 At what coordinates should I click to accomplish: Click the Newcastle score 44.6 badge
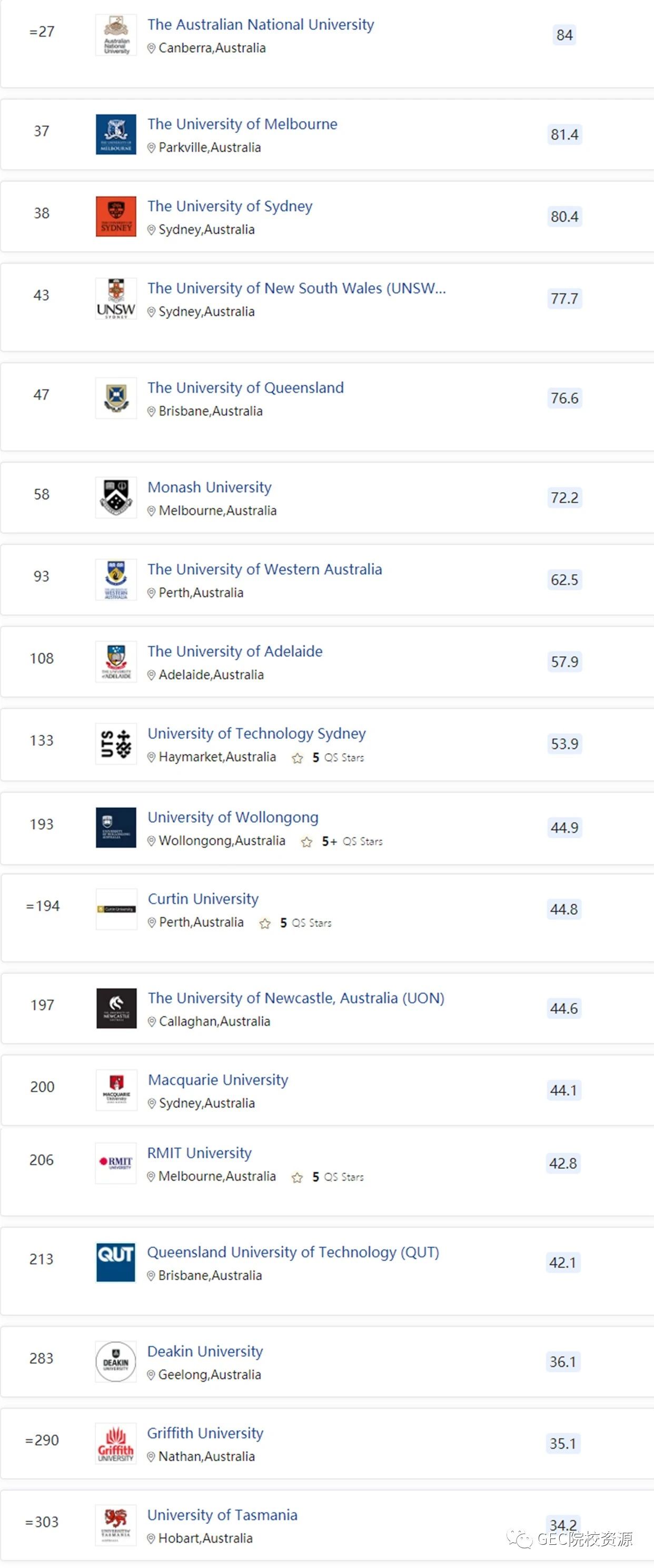pyautogui.click(x=563, y=1008)
